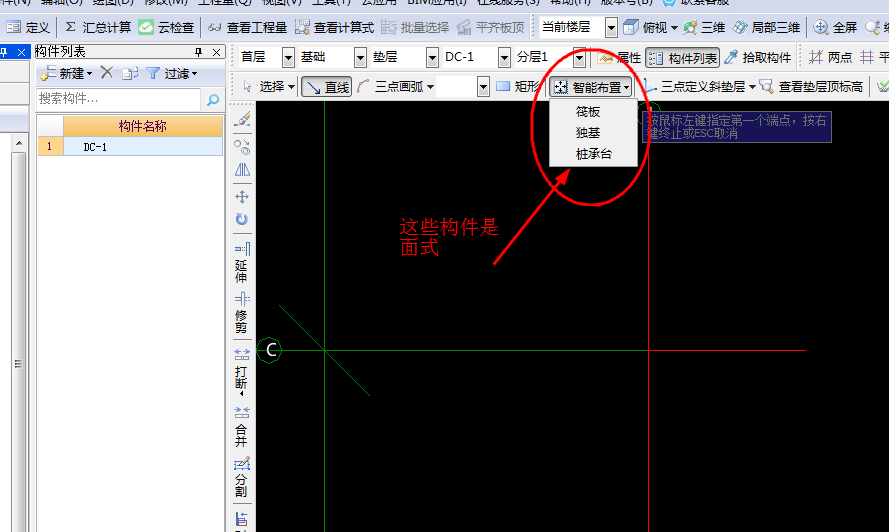Screen dimensions: 889x532
Task: Focus the 搜索构件 search field
Action: click(x=118, y=99)
